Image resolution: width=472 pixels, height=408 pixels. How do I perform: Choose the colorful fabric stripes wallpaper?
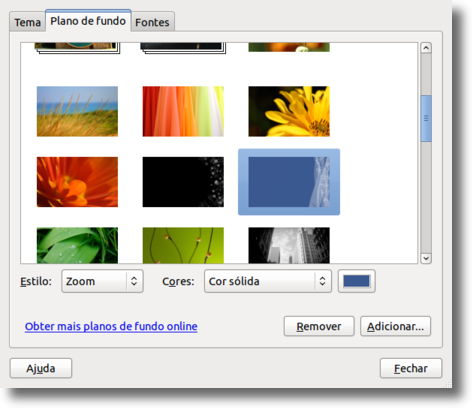tap(183, 111)
